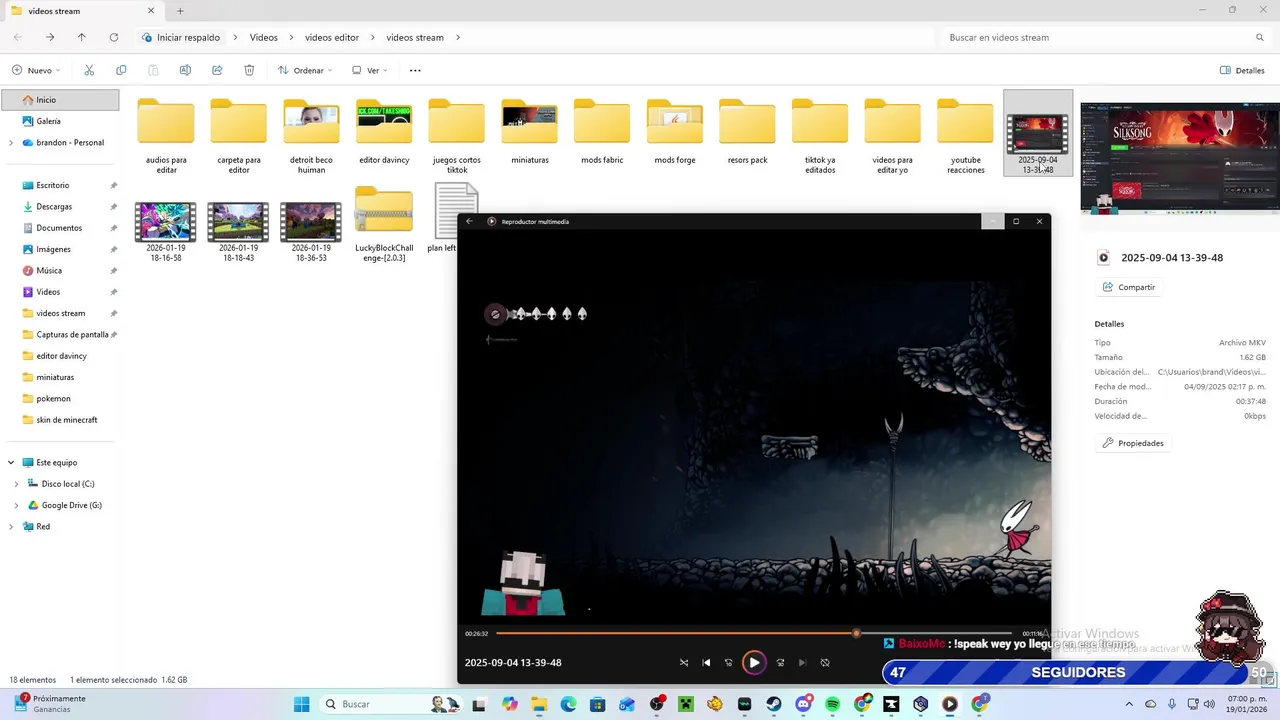
Task: Open Spotify from the taskbar
Action: (833, 704)
